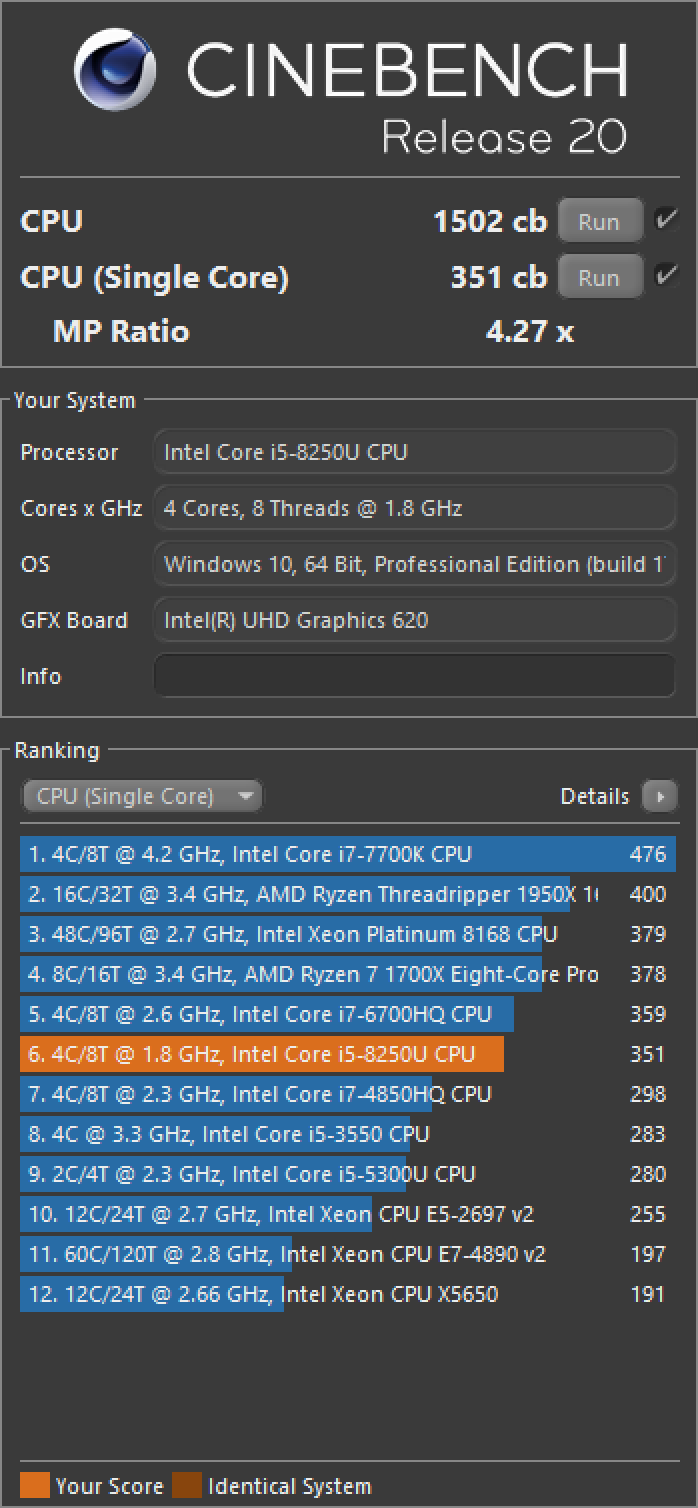Toggle the CPU (Single Core) checkbox
698x1508 pixels.
pos(666,276)
